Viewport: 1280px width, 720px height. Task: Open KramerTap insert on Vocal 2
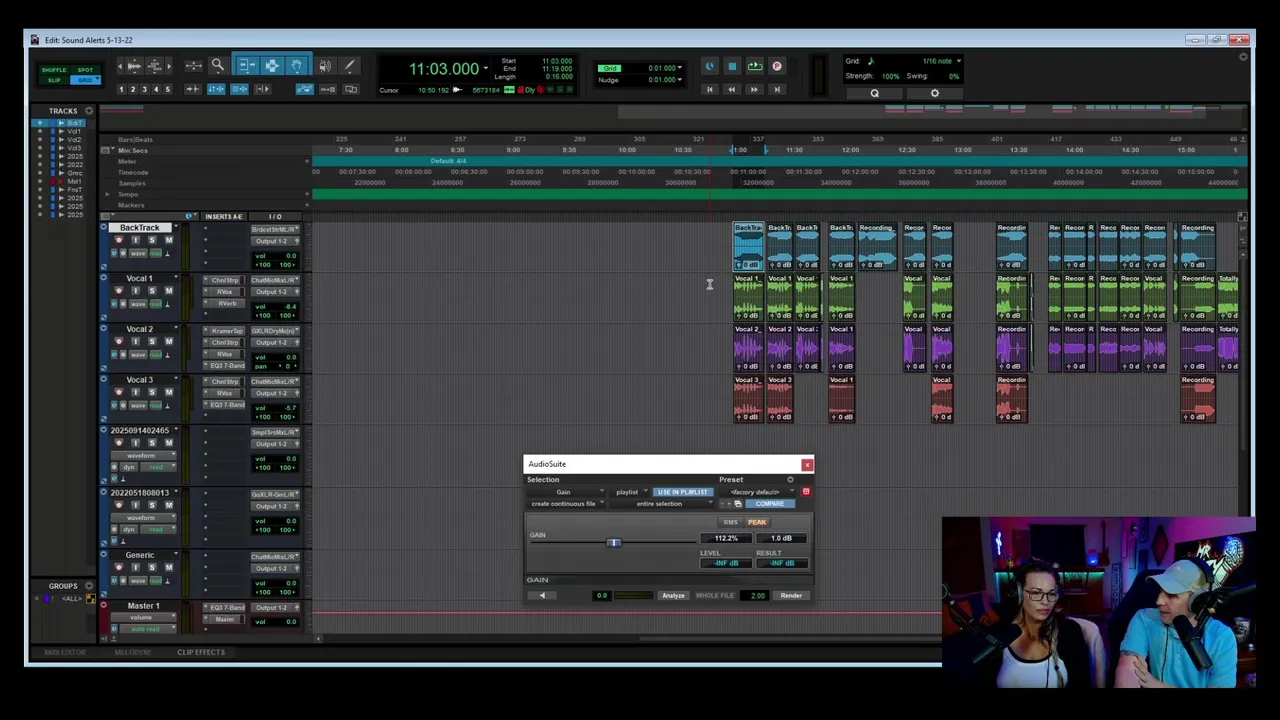226,331
